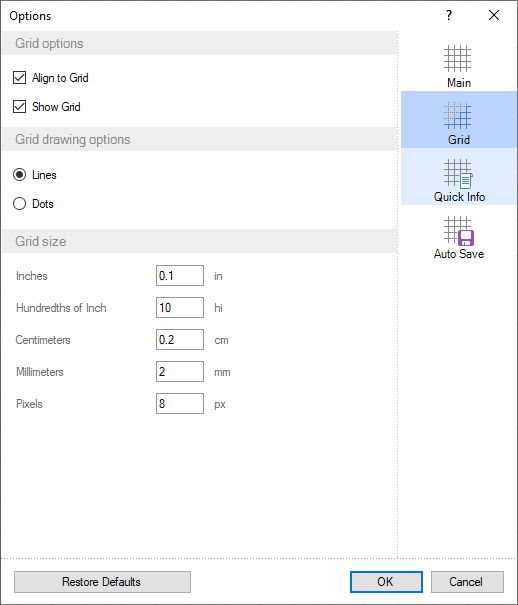This screenshot has width=518, height=605.
Task: Click the Quick Info tab label
Action: coord(459,197)
